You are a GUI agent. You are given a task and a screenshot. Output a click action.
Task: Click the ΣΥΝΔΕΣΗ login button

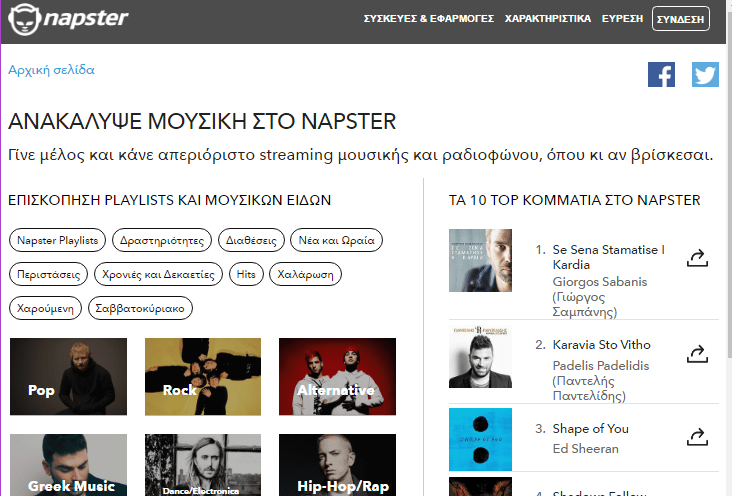[681, 19]
